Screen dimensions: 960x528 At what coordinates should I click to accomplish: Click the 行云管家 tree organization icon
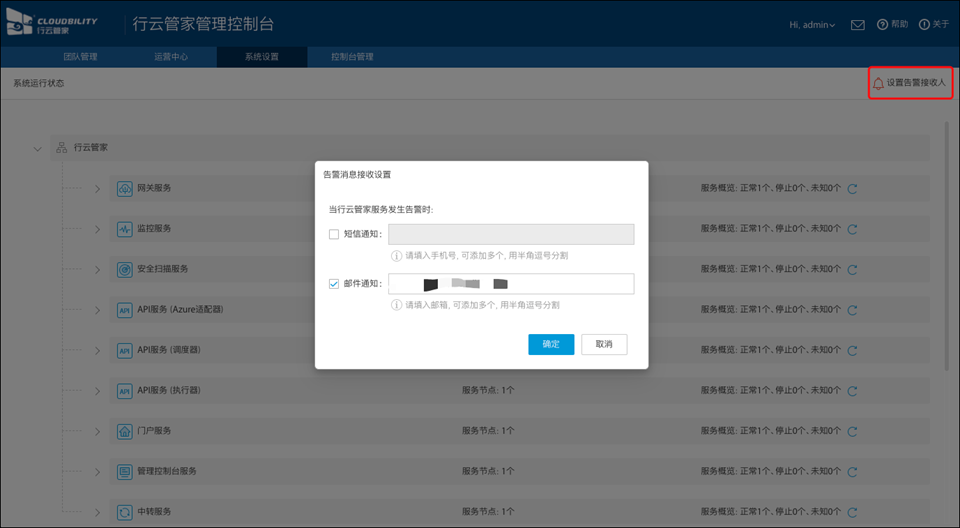click(x=62, y=148)
